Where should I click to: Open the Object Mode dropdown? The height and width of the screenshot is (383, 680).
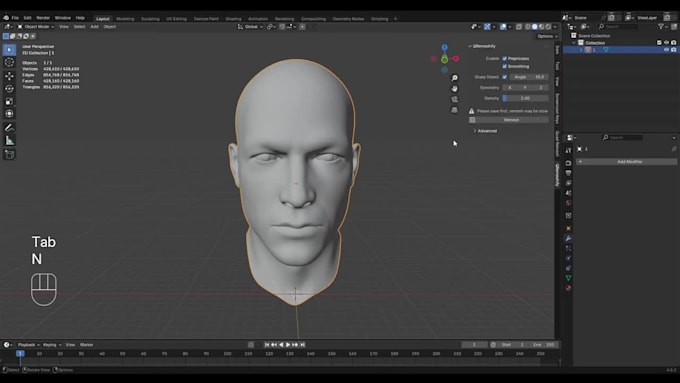click(36, 26)
